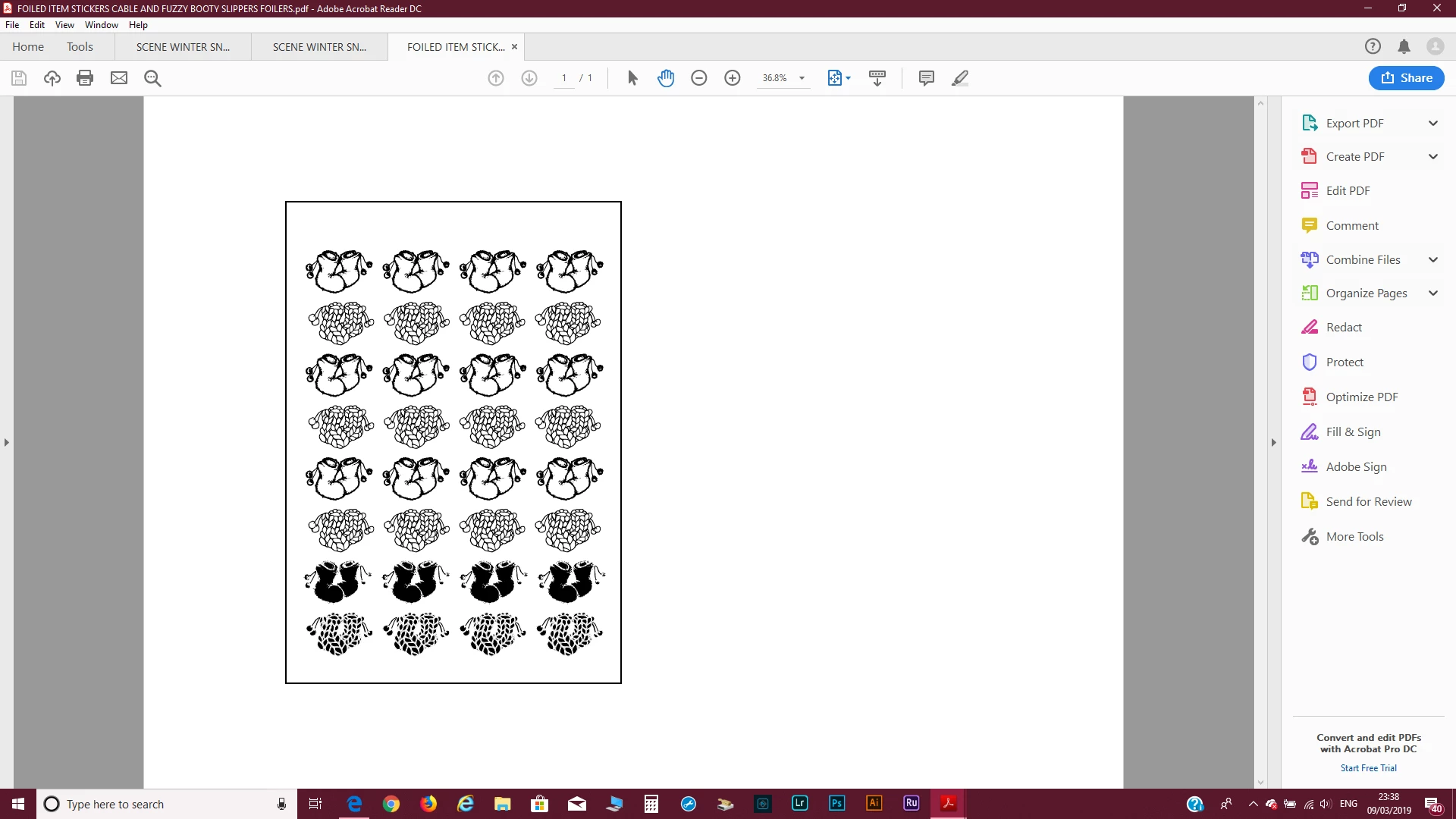Click the Find text magnifier icon
Image resolution: width=1456 pixels, height=819 pixels.
[x=152, y=78]
